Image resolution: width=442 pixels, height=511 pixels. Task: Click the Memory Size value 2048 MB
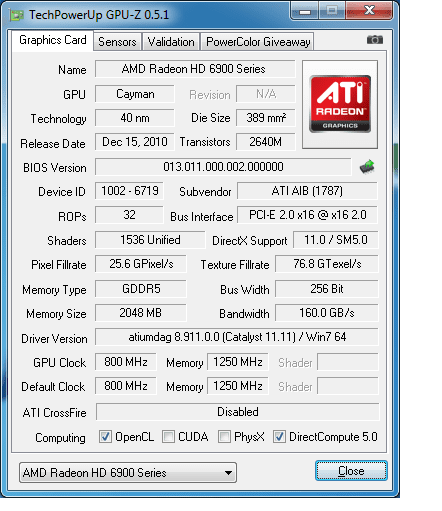[x=141, y=313]
